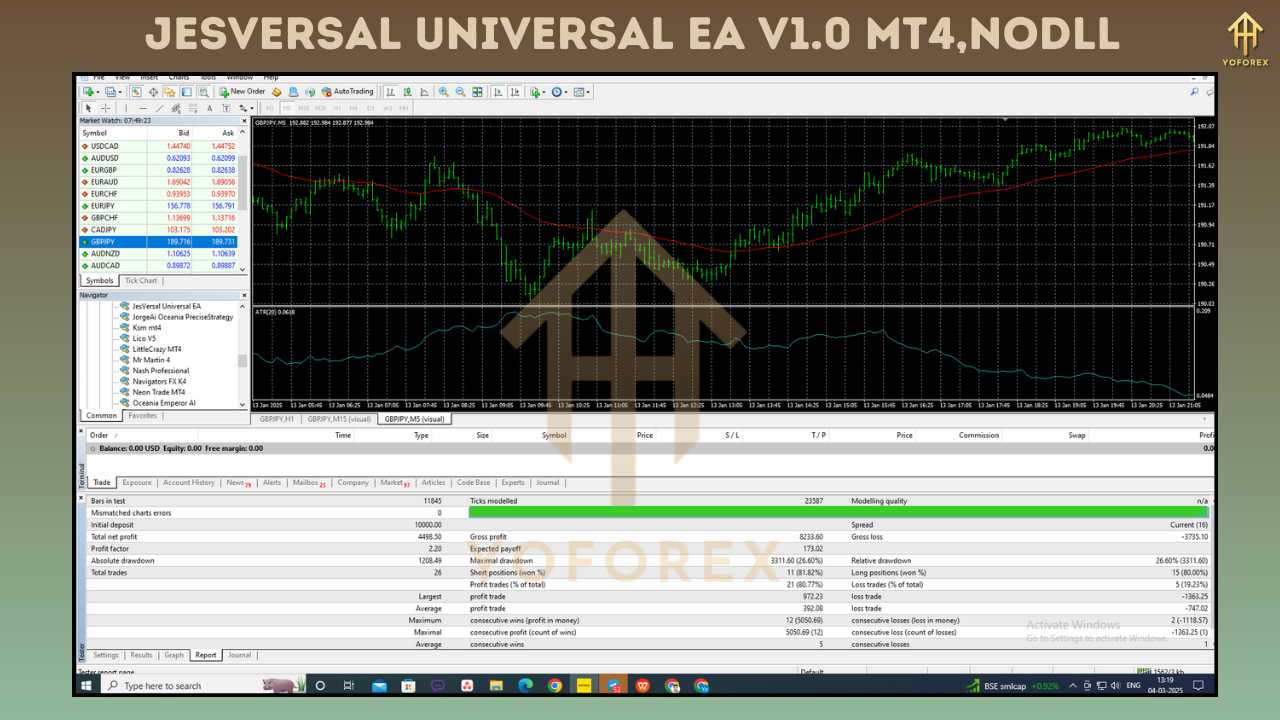
Task: Tile the open chart windows
Action: pyautogui.click(x=476, y=92)
